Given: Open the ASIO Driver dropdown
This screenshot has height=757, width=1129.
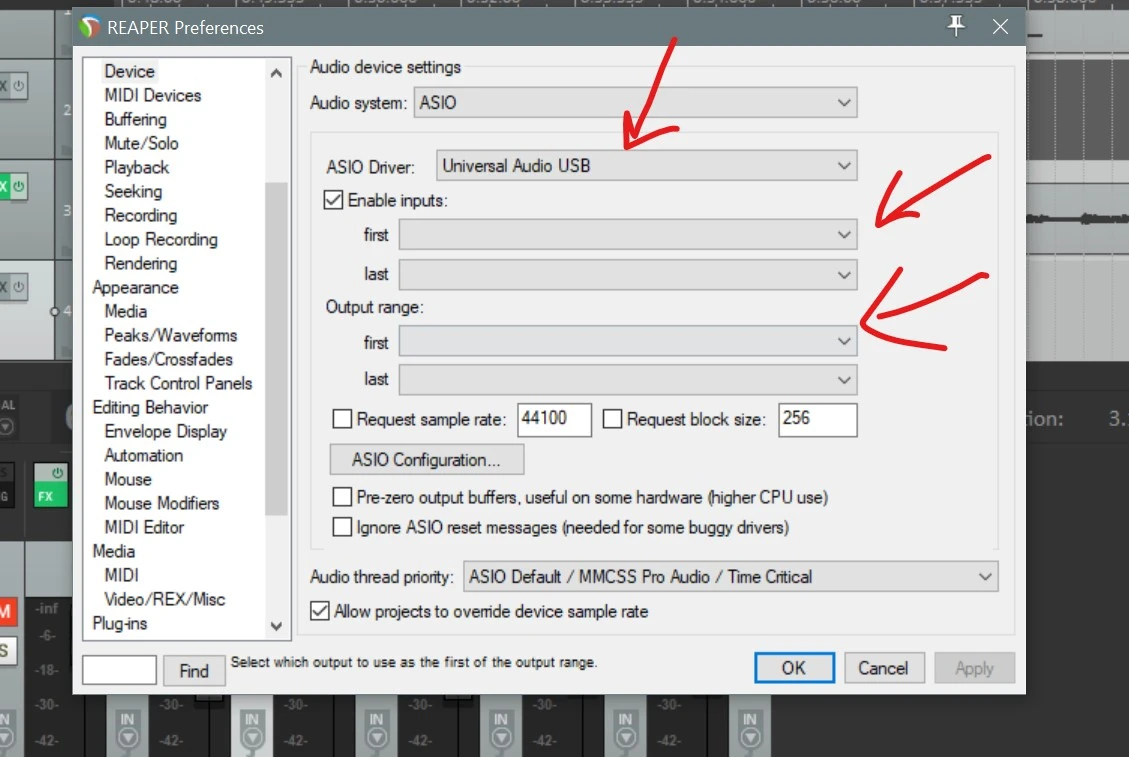Looking at the screenshot, I should [x=646, y=166].
